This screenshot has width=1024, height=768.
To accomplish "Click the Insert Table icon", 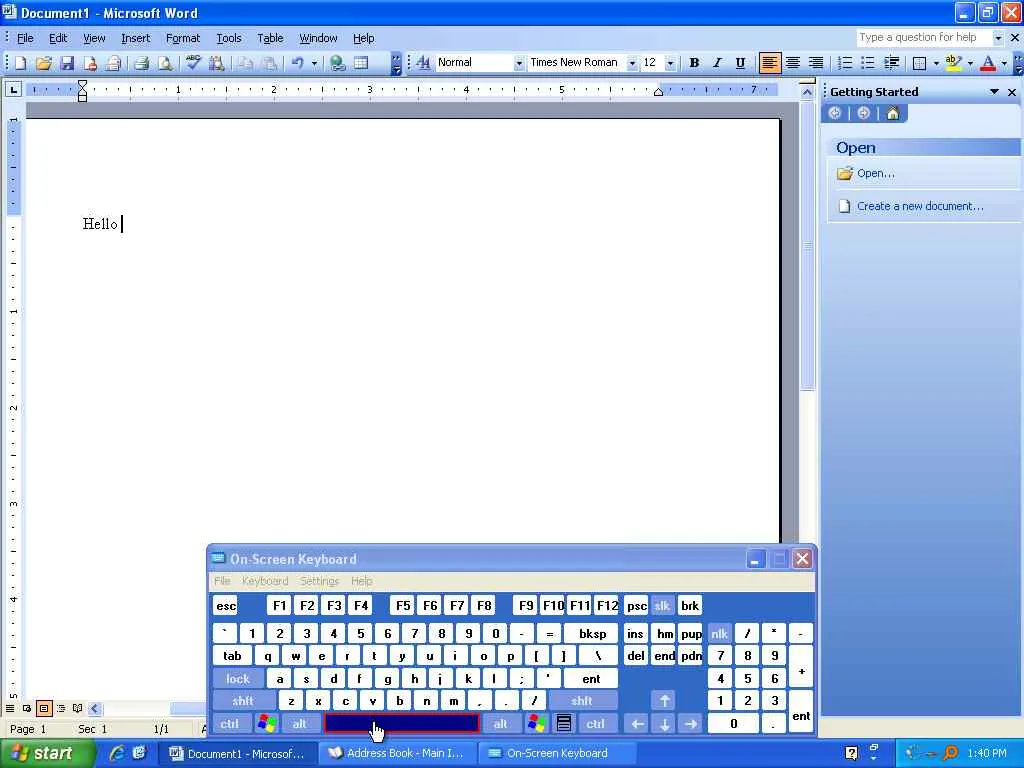I will click(361, 63).
